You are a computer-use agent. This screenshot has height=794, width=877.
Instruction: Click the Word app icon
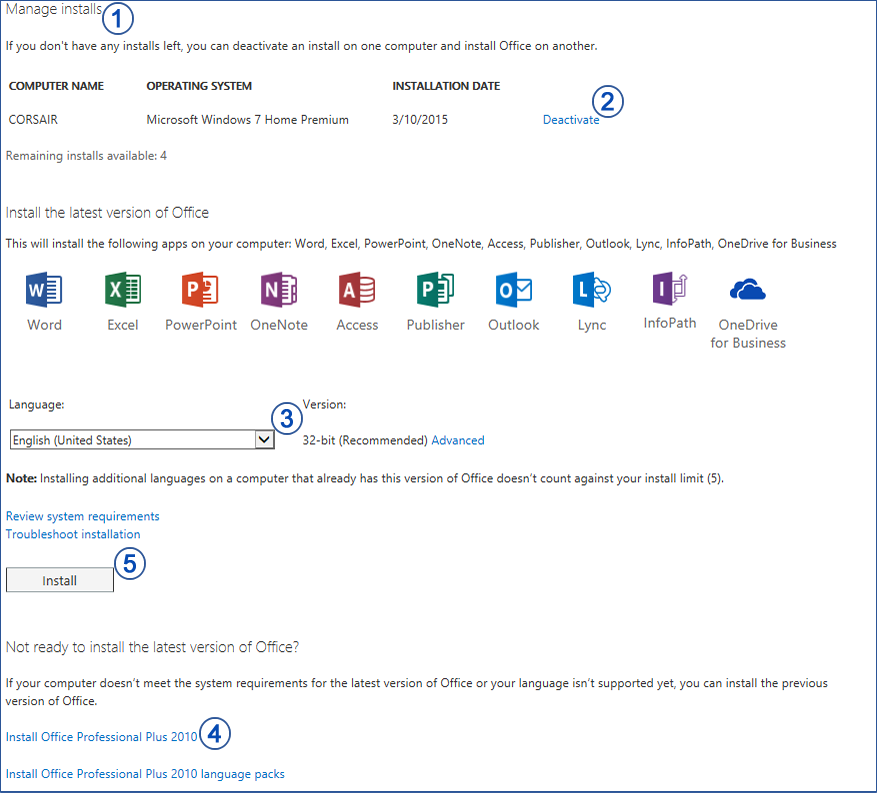click(44, 290)
